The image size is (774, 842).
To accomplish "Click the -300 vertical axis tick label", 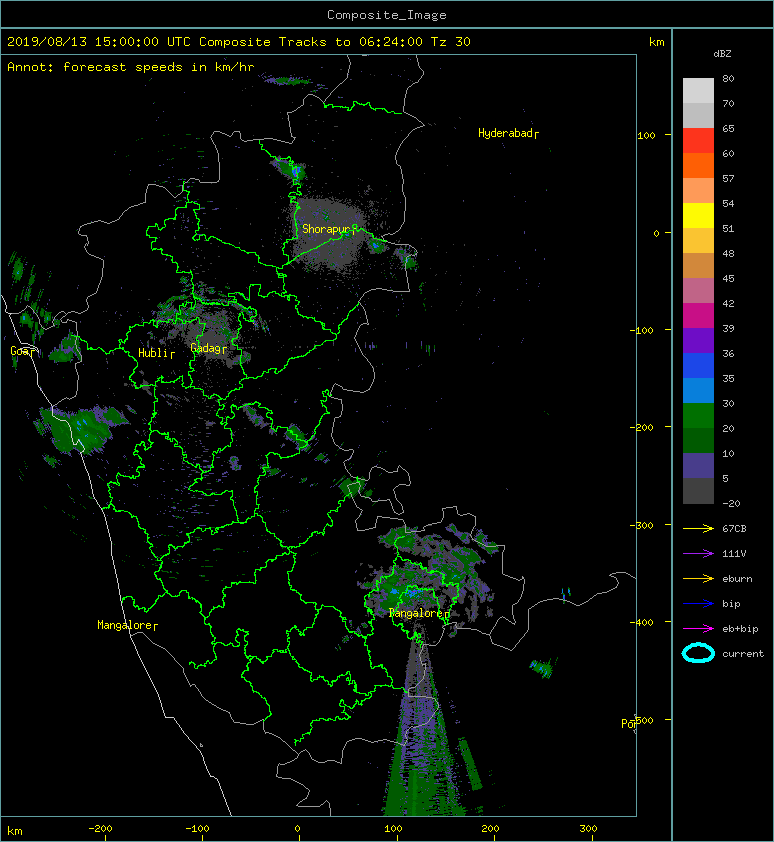I will pos(641,525).
